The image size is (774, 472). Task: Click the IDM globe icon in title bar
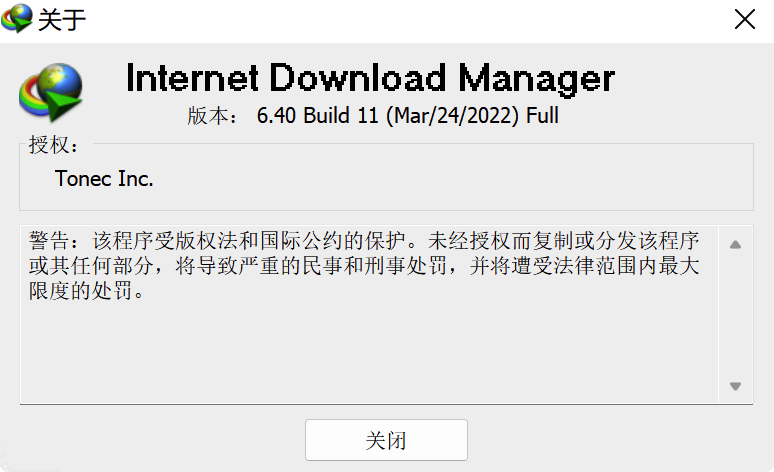(16, 18)
